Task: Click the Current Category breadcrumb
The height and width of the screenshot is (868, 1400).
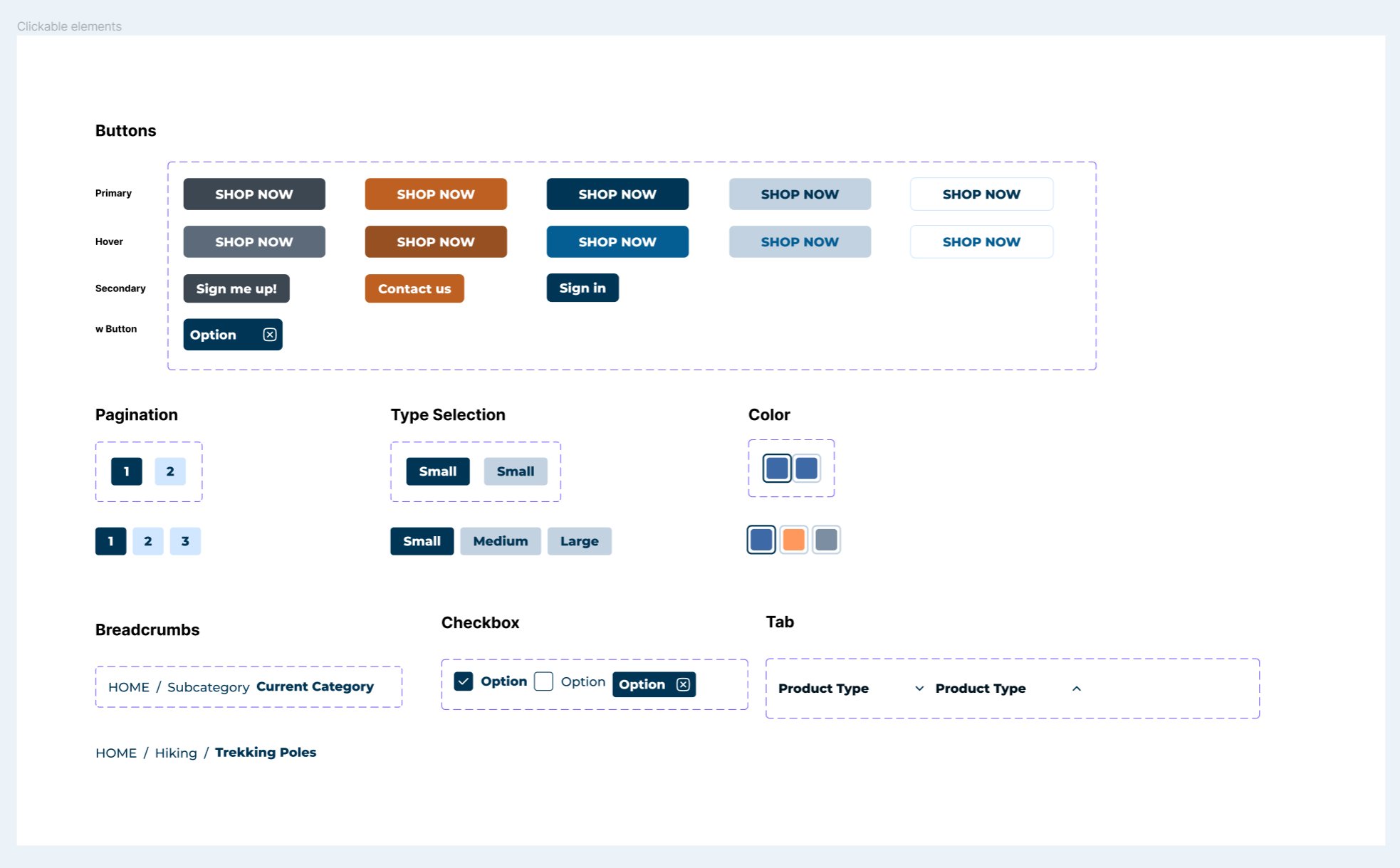Action: [x=315, y=686]
